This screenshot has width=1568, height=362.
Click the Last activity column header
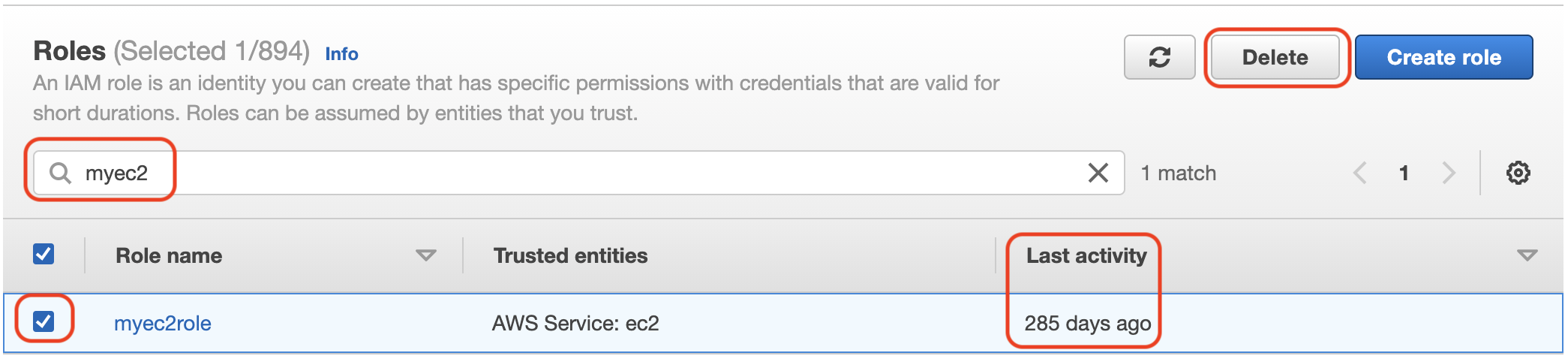[x=1086, y=255]
